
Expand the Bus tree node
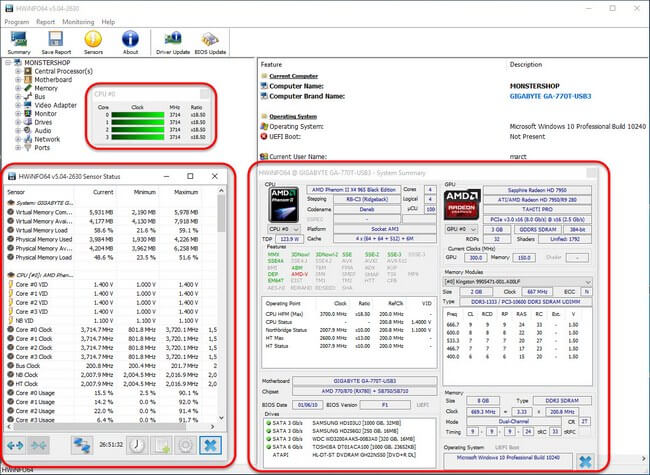click(x=18, y=97)
